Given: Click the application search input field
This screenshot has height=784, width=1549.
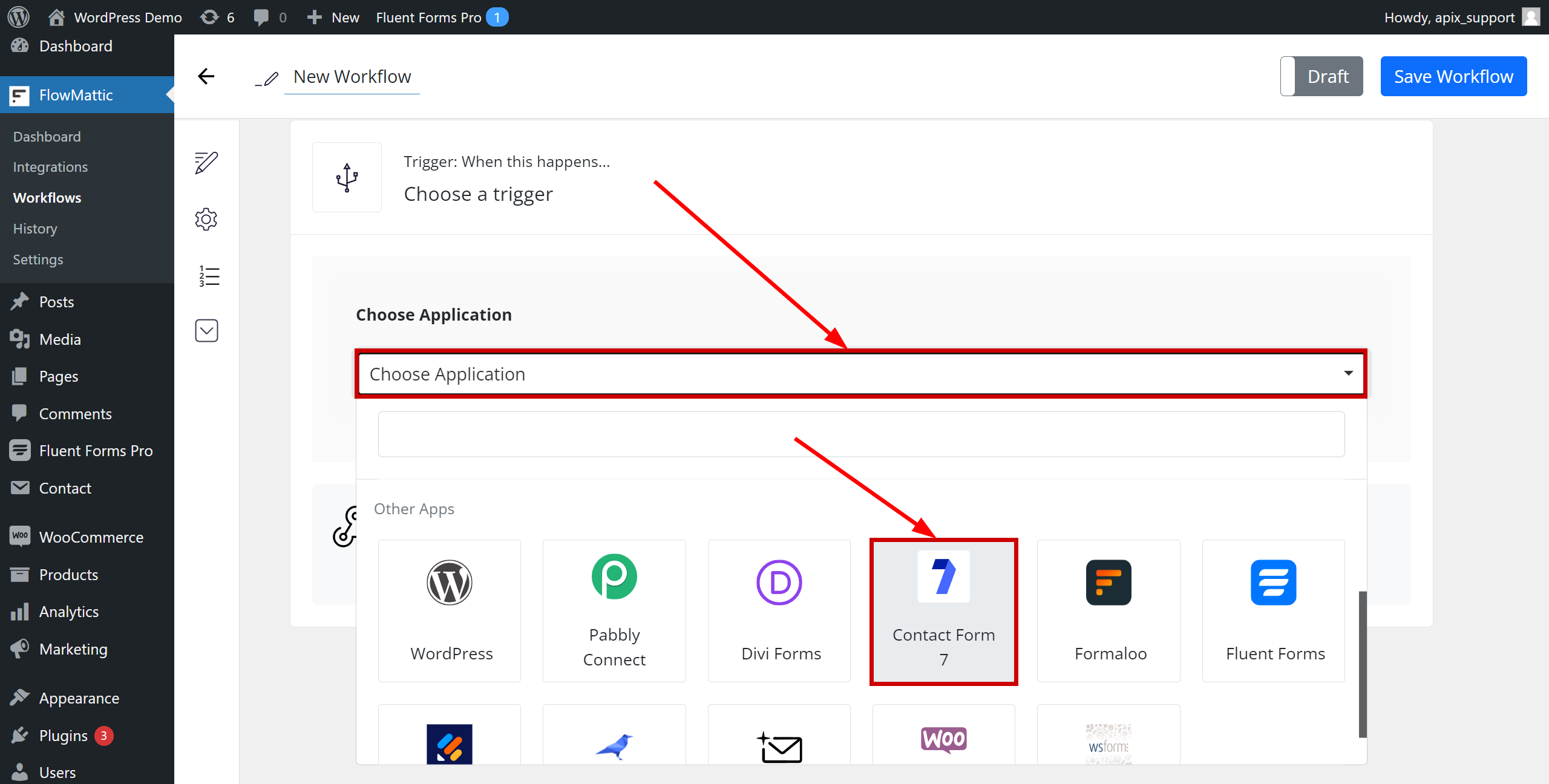Looking at the screenshot, I should [861, 434].
